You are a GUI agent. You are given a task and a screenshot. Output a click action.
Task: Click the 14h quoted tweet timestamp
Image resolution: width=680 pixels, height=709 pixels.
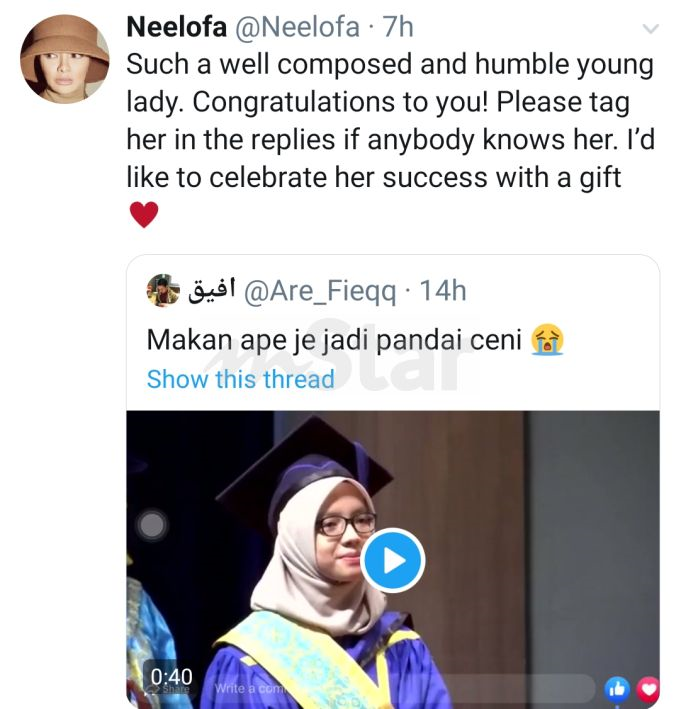coord(443,291)
